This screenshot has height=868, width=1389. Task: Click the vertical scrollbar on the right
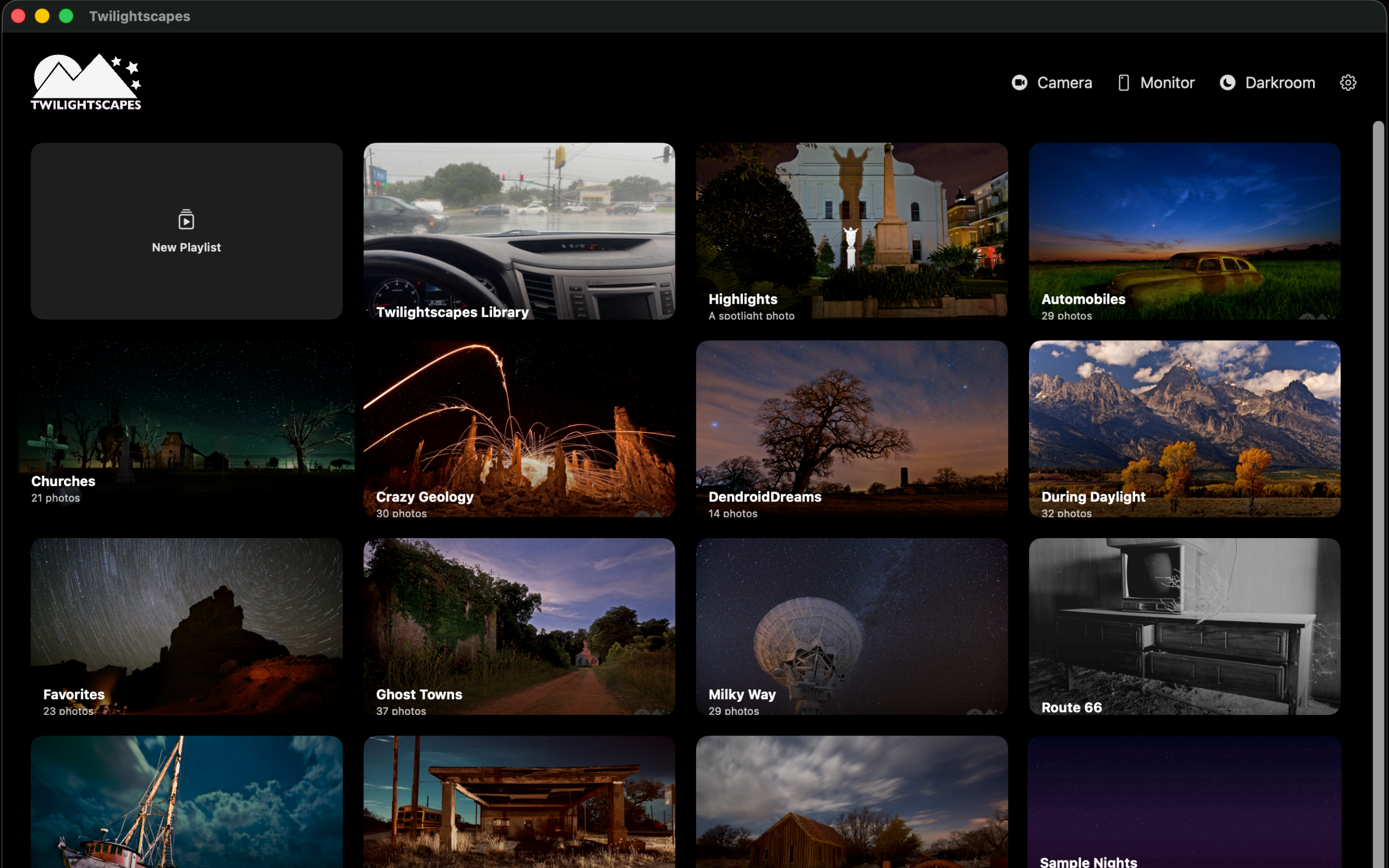click(1379, 494)
